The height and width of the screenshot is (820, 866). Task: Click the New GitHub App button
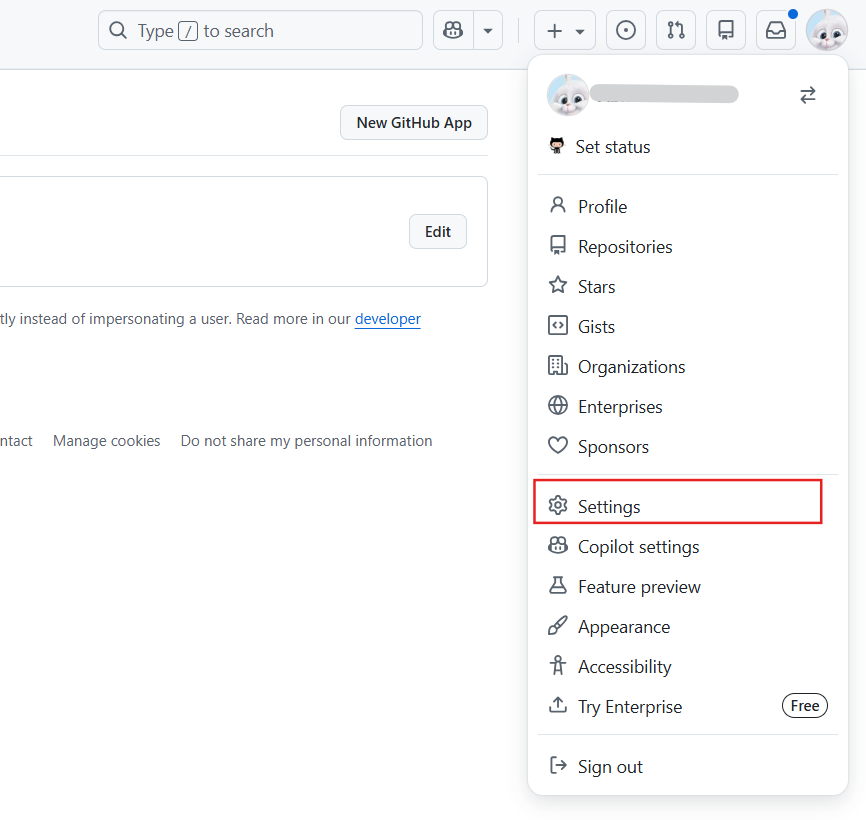(414, 123)
